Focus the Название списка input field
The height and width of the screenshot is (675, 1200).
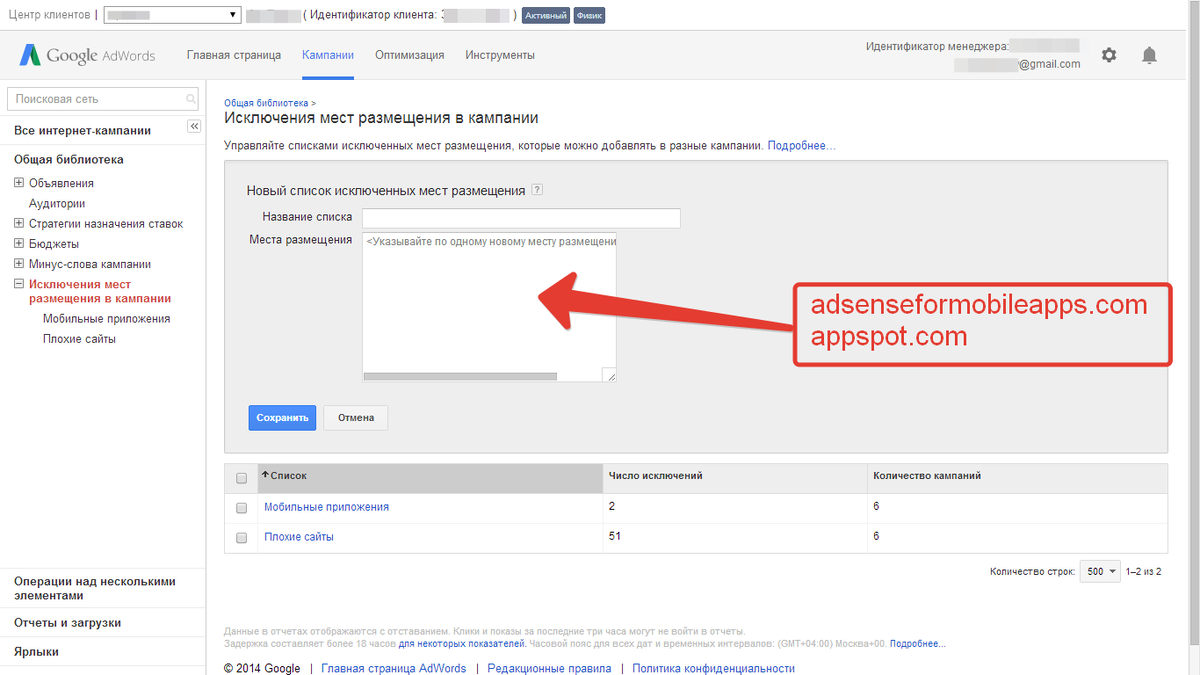[x=521, y=218]
